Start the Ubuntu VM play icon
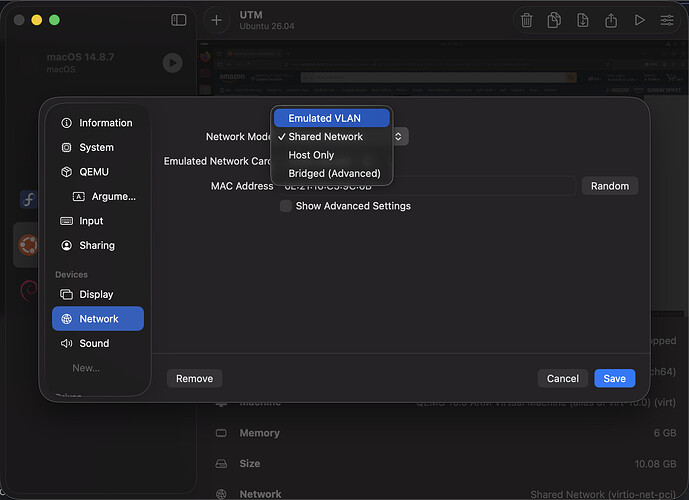The image size is (689, 500). click(x=639, y=20)
